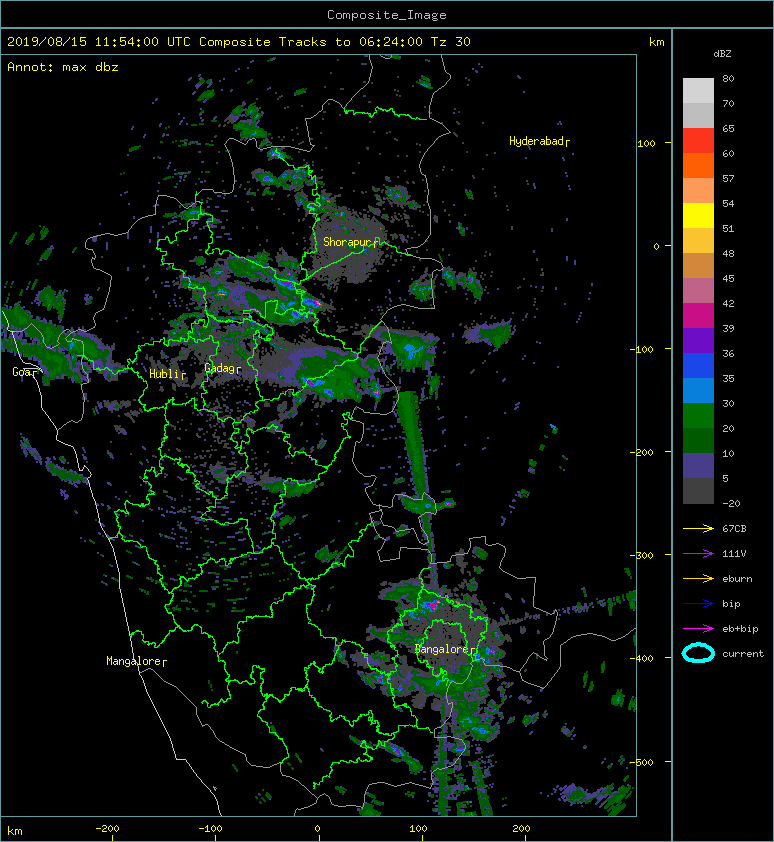Click the Bangalore city label
774x842 pixels.
443,649
